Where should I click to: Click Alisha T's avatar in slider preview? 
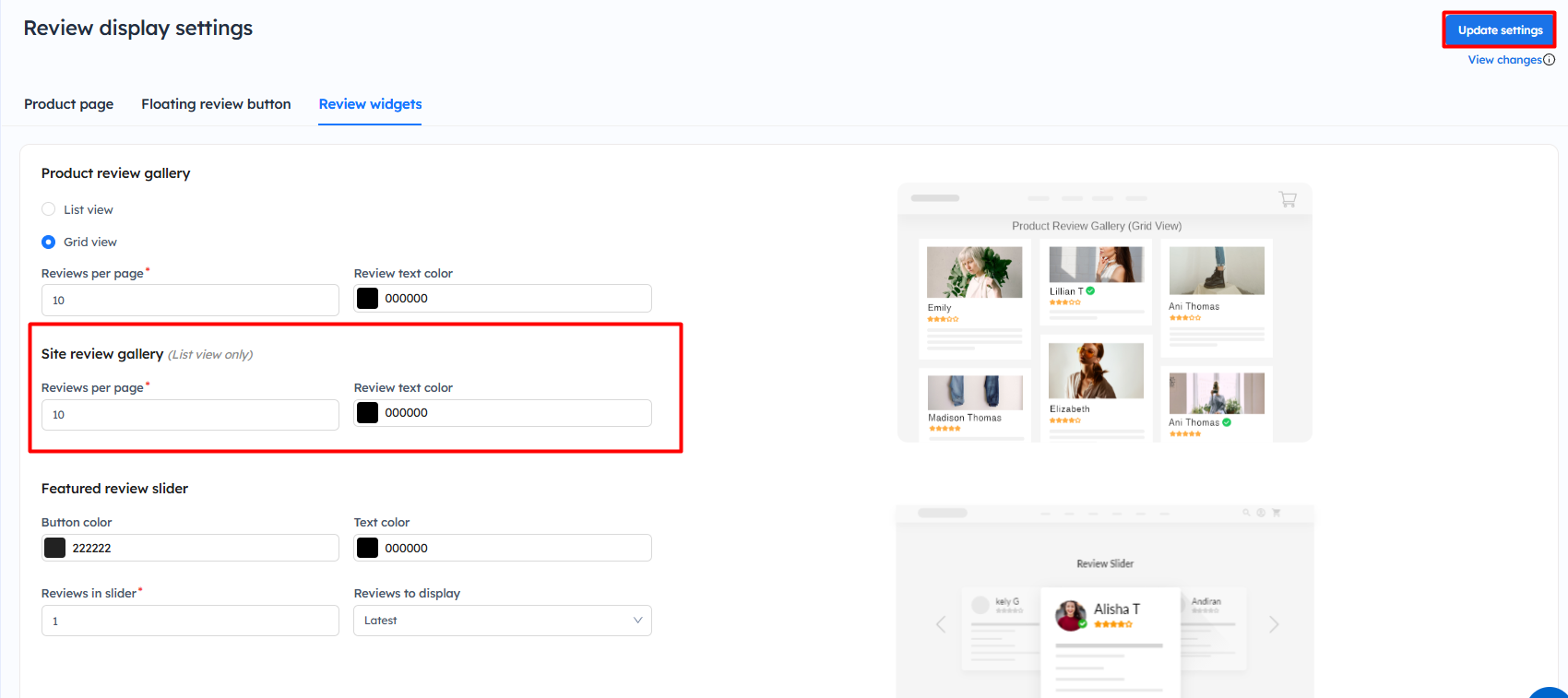click(x=1071, y=615)
